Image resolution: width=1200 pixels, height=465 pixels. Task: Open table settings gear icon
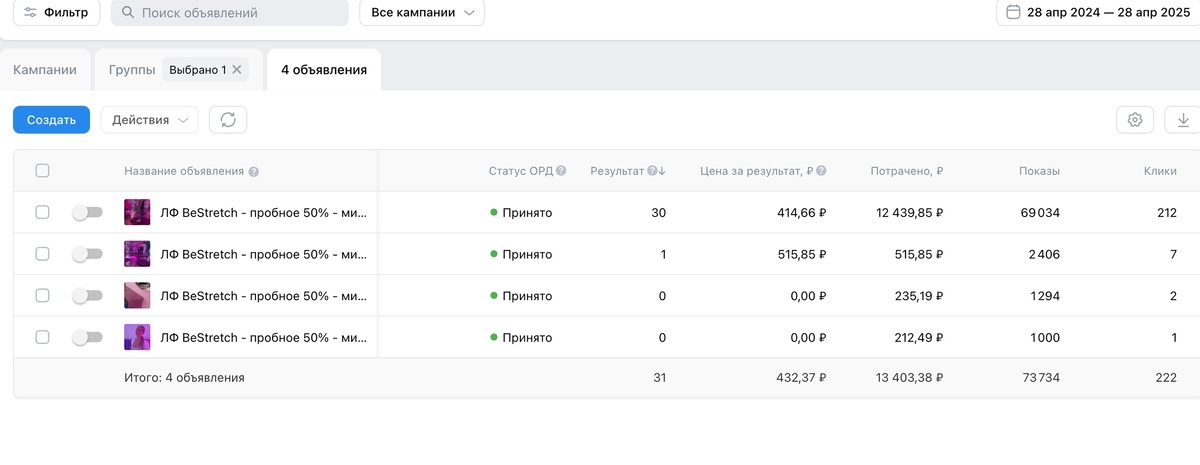coord(1135,120)
